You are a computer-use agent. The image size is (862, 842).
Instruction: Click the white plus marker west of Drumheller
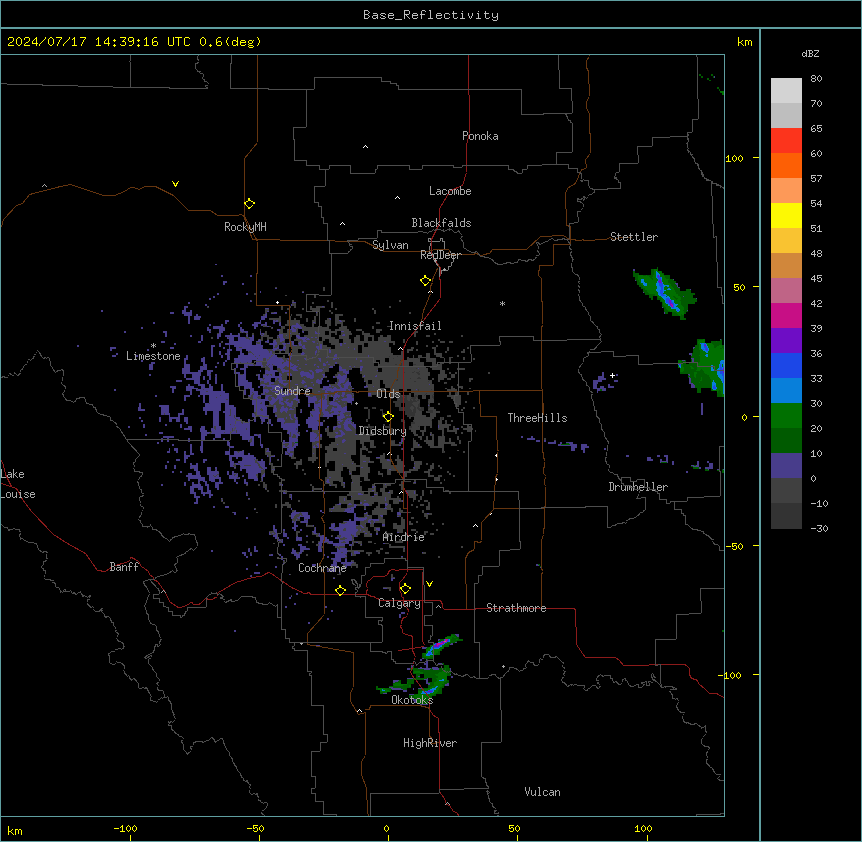(612, 375)
